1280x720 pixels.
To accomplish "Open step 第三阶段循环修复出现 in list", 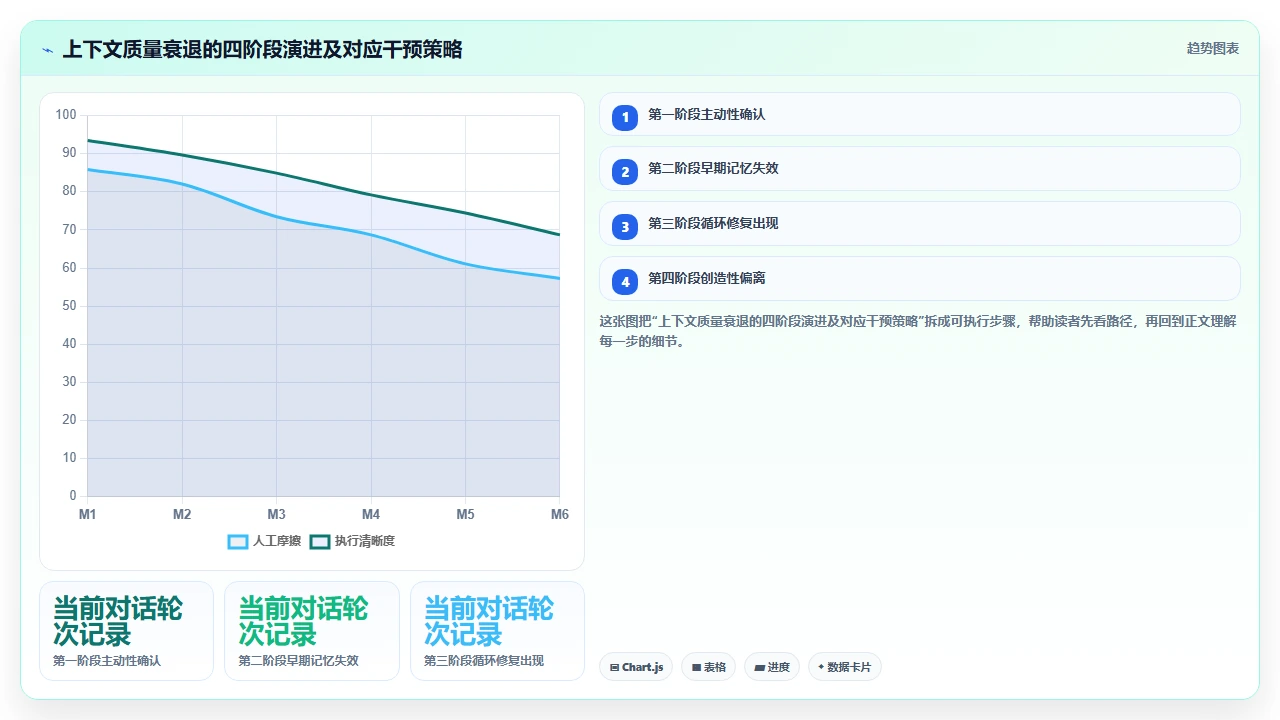I will tap(920, 224).
